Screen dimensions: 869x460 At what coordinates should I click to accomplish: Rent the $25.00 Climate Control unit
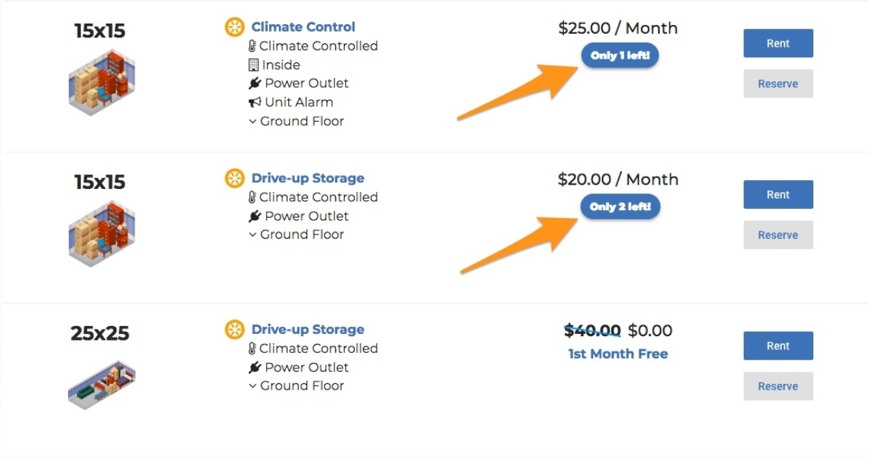tap(777, 43)
